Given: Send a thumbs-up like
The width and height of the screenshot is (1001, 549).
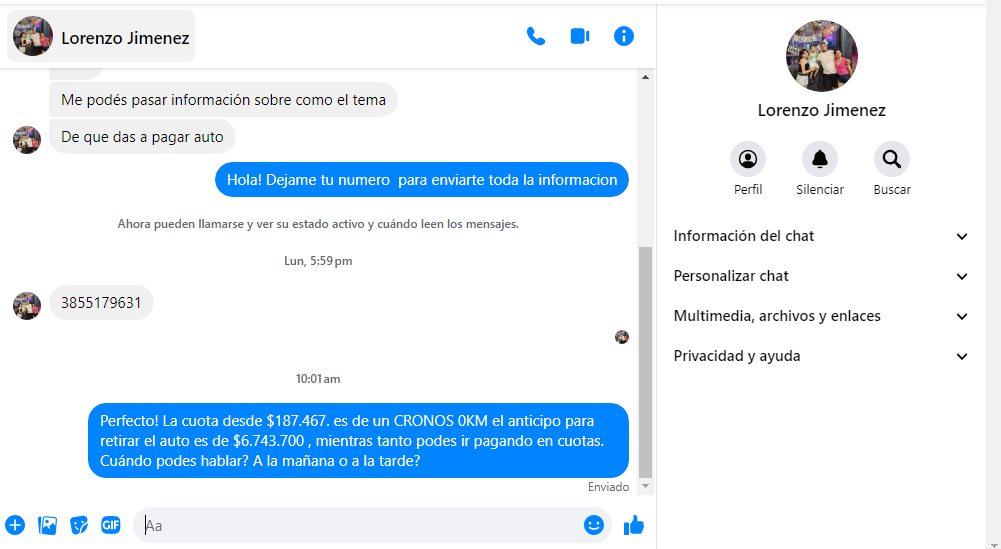Looking at the screenshot, I should click(634, 525).
